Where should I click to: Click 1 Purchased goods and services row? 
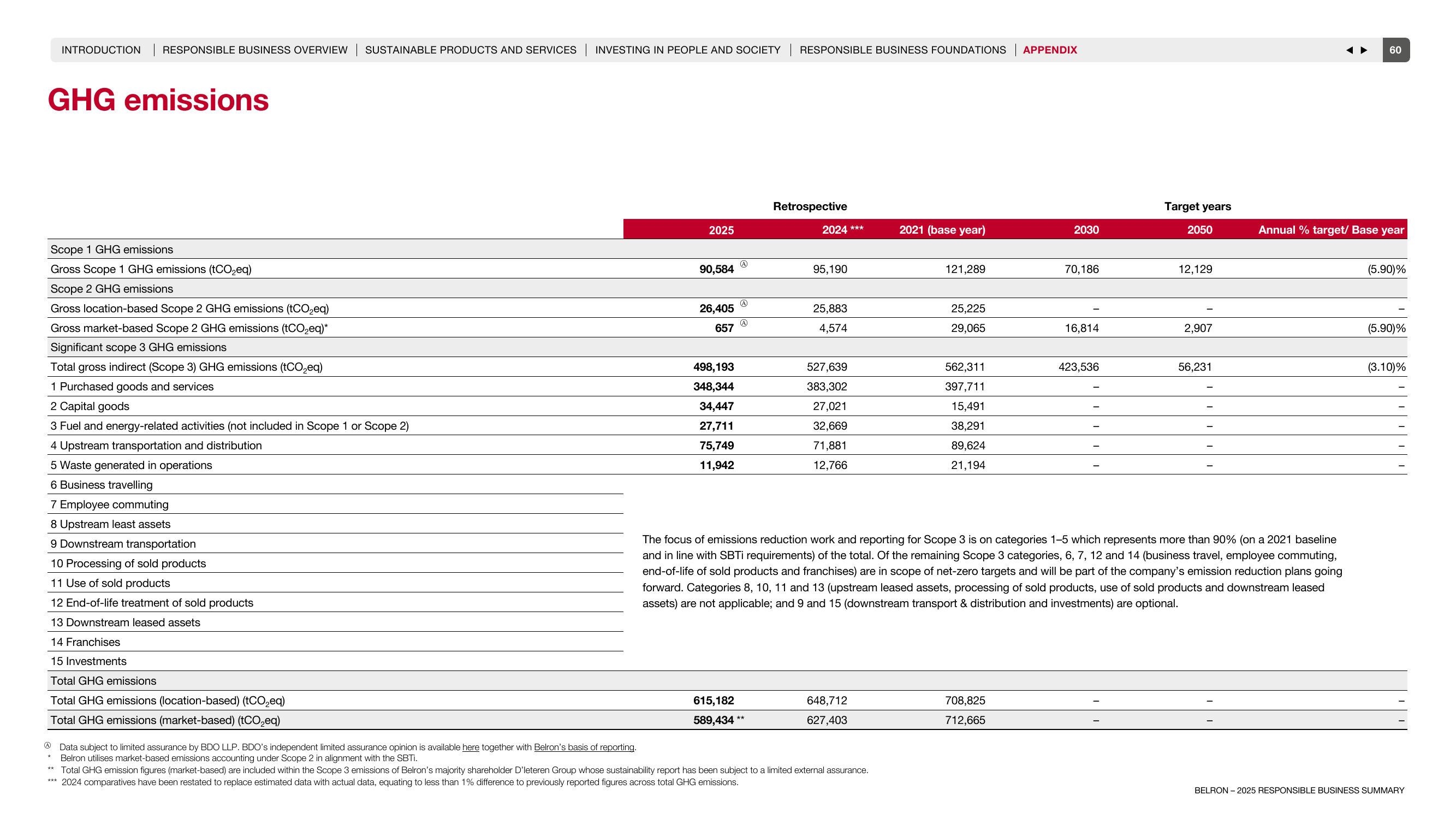click(x=132, y=387)
